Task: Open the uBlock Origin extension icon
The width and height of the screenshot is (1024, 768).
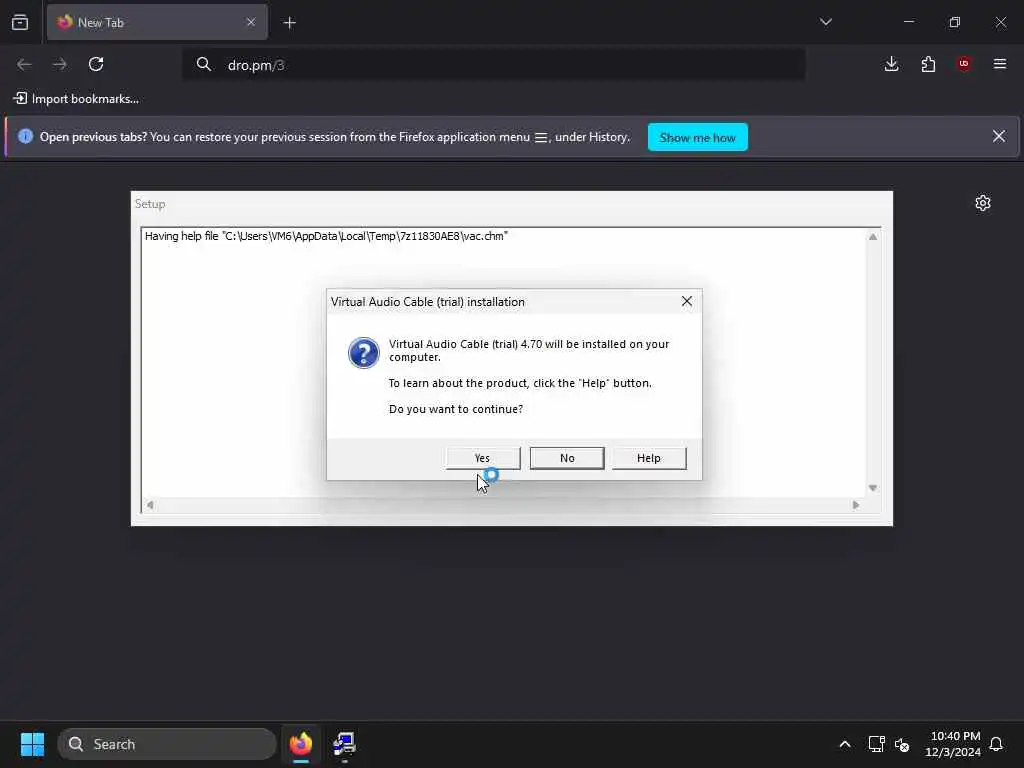Action: [964, 64]
